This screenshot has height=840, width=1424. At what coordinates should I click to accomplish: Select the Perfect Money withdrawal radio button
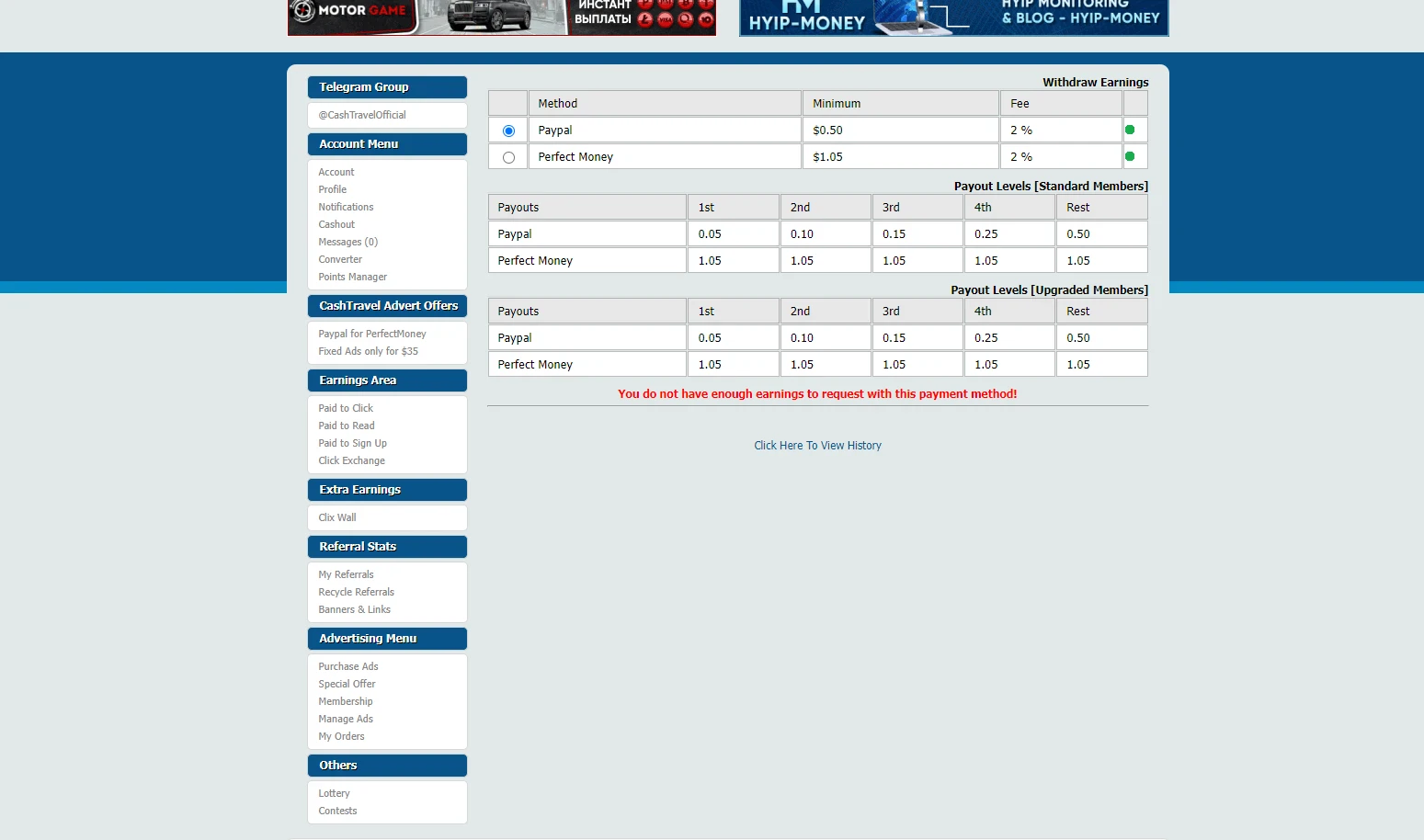508,157
